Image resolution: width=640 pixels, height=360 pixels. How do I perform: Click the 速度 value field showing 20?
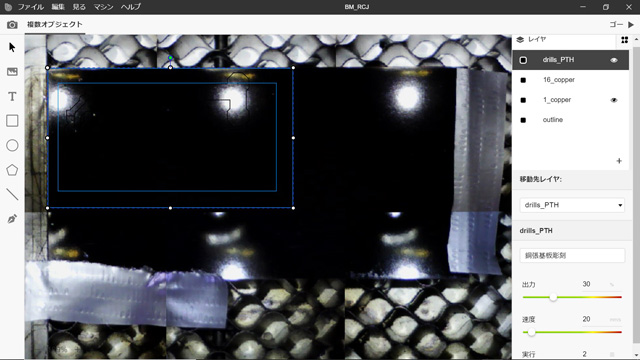click(x=587, y=319)
